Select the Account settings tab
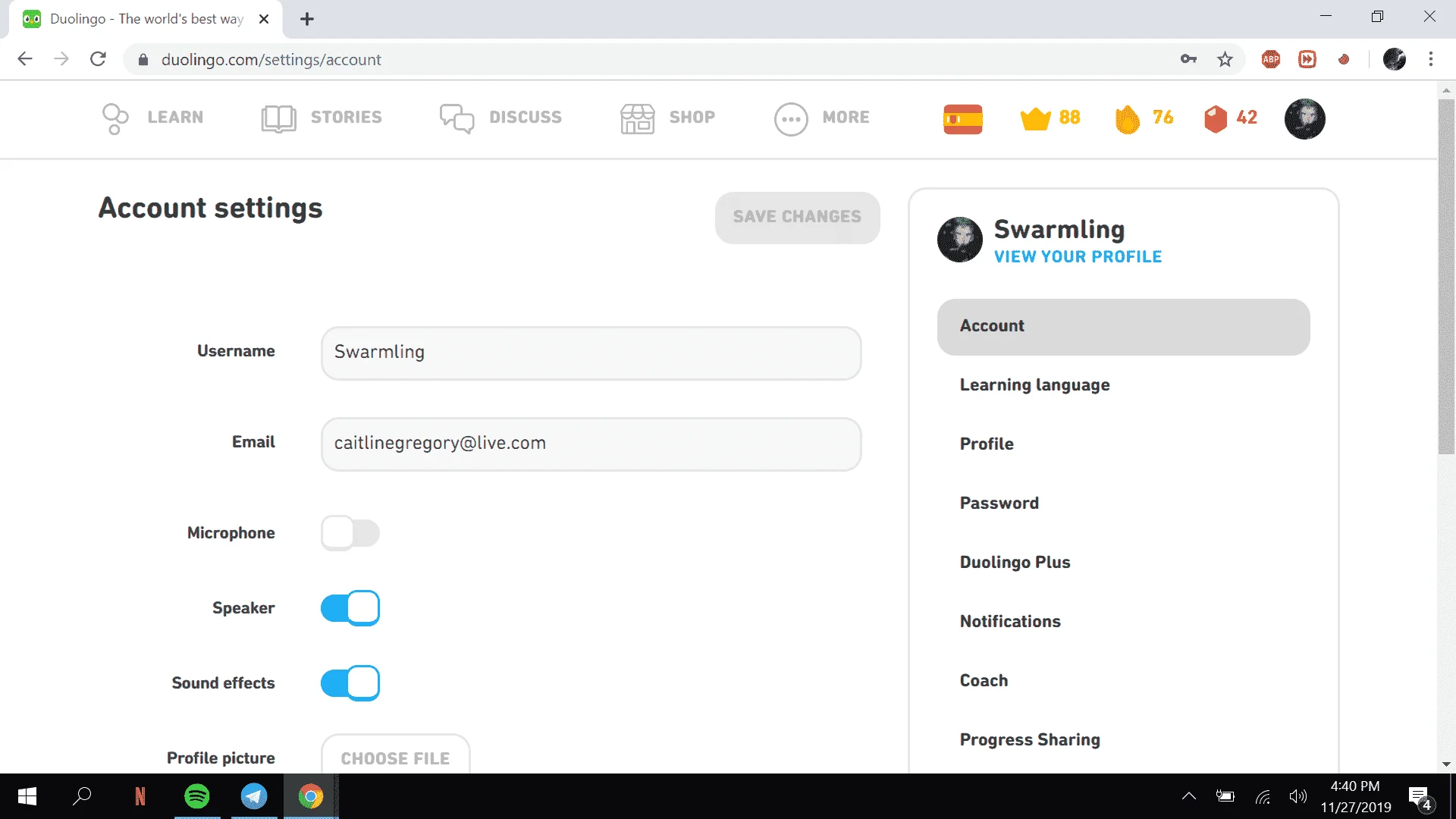The height and width of the screenshot is (819, 1456). pos(1124,327)
